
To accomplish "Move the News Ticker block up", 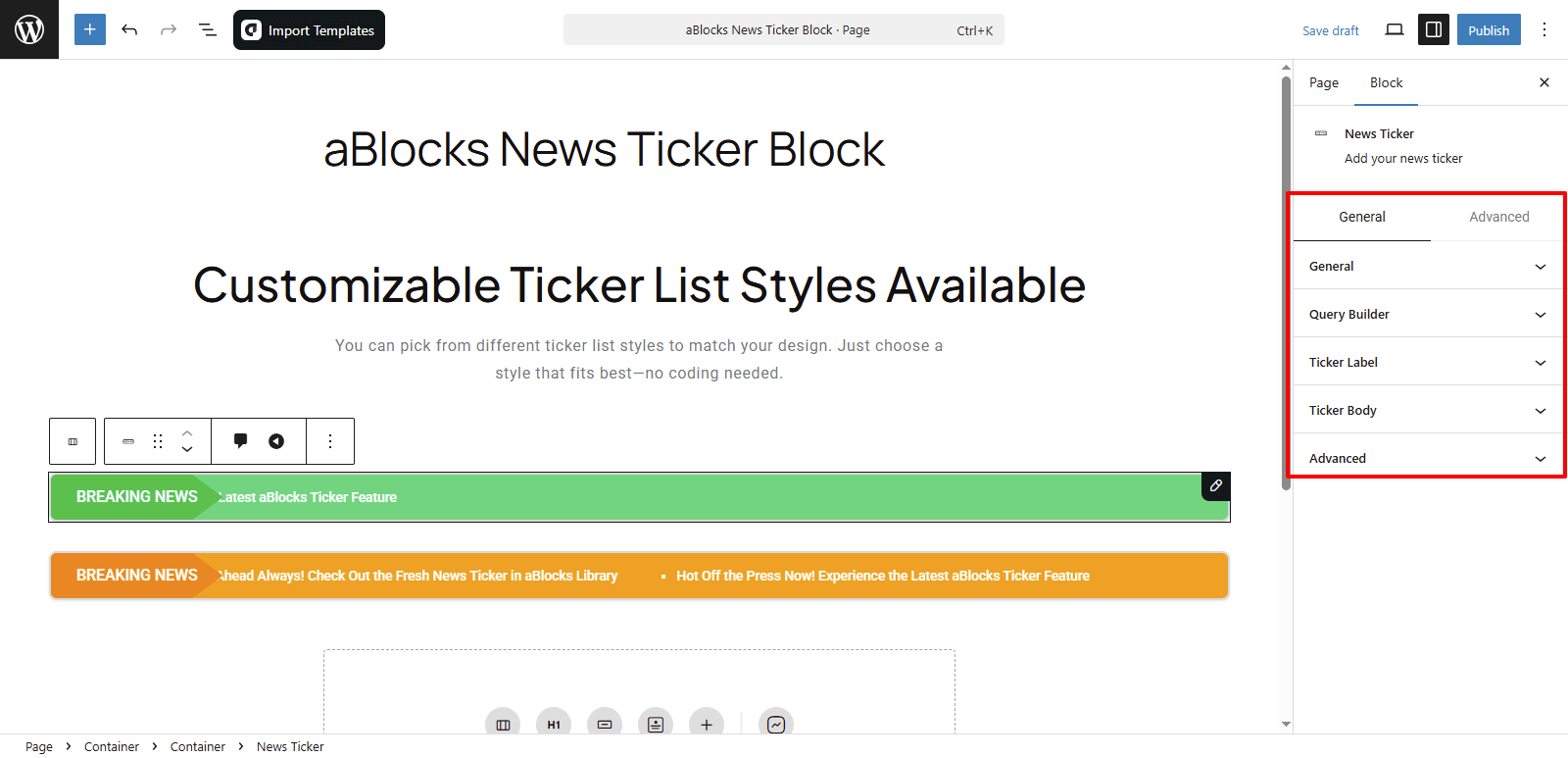I will 187,432.
